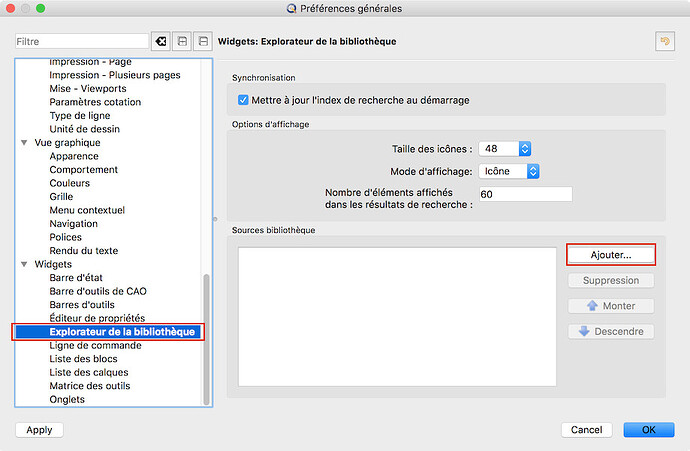Image resolution: width=690 pixels, height=451 pixels.
Task: Open the Couleurs preferences page
Action: coord(70,183)
